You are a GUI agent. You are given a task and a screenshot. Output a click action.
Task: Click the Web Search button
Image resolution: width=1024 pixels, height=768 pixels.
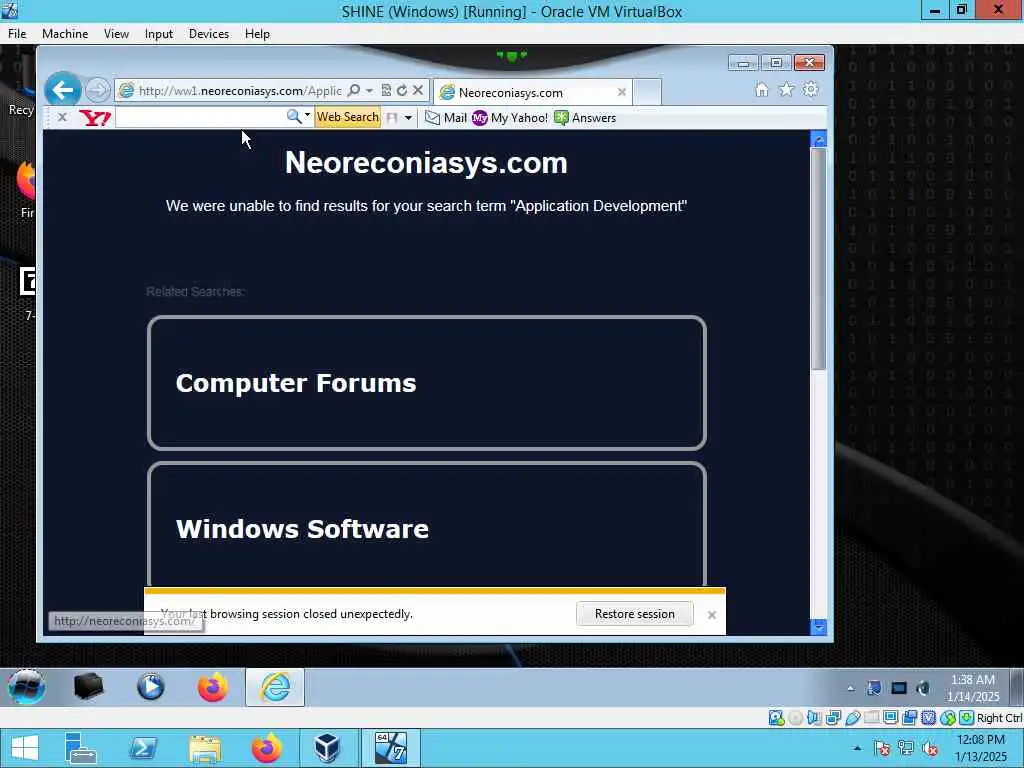point(347,117)
